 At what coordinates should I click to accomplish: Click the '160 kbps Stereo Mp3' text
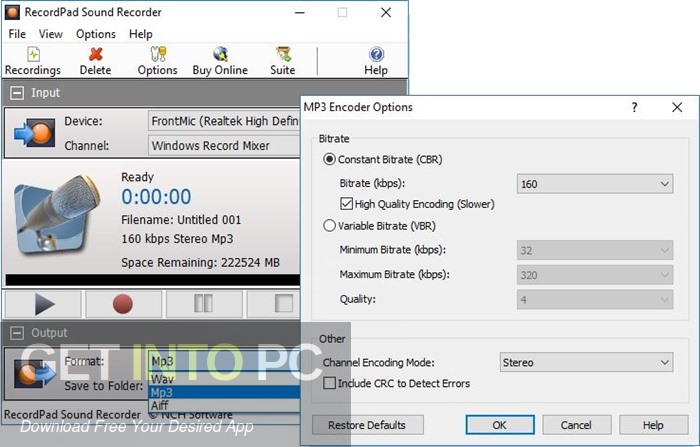pos(177,239)
